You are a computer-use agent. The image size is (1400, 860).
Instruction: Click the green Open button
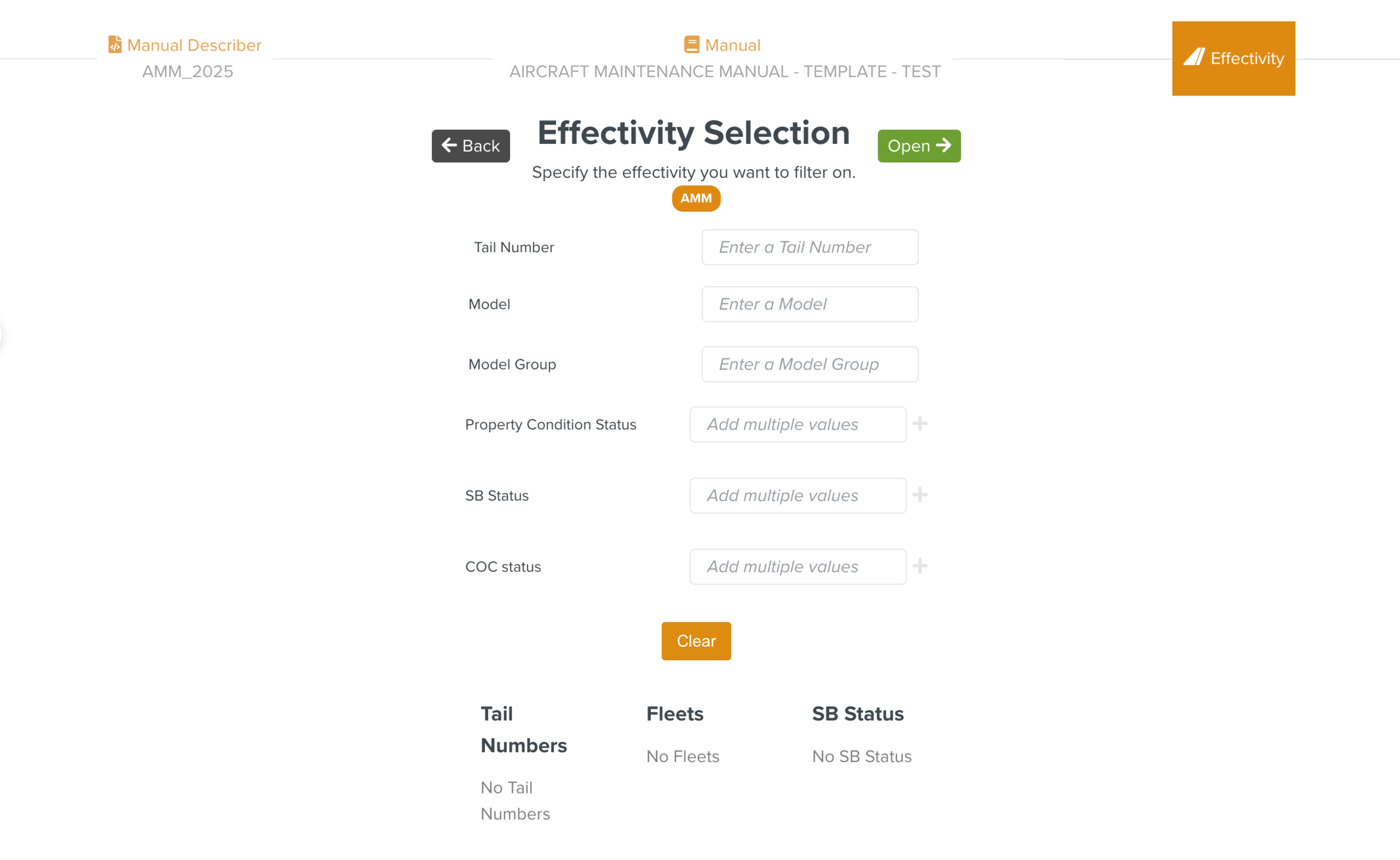(919, 146)
